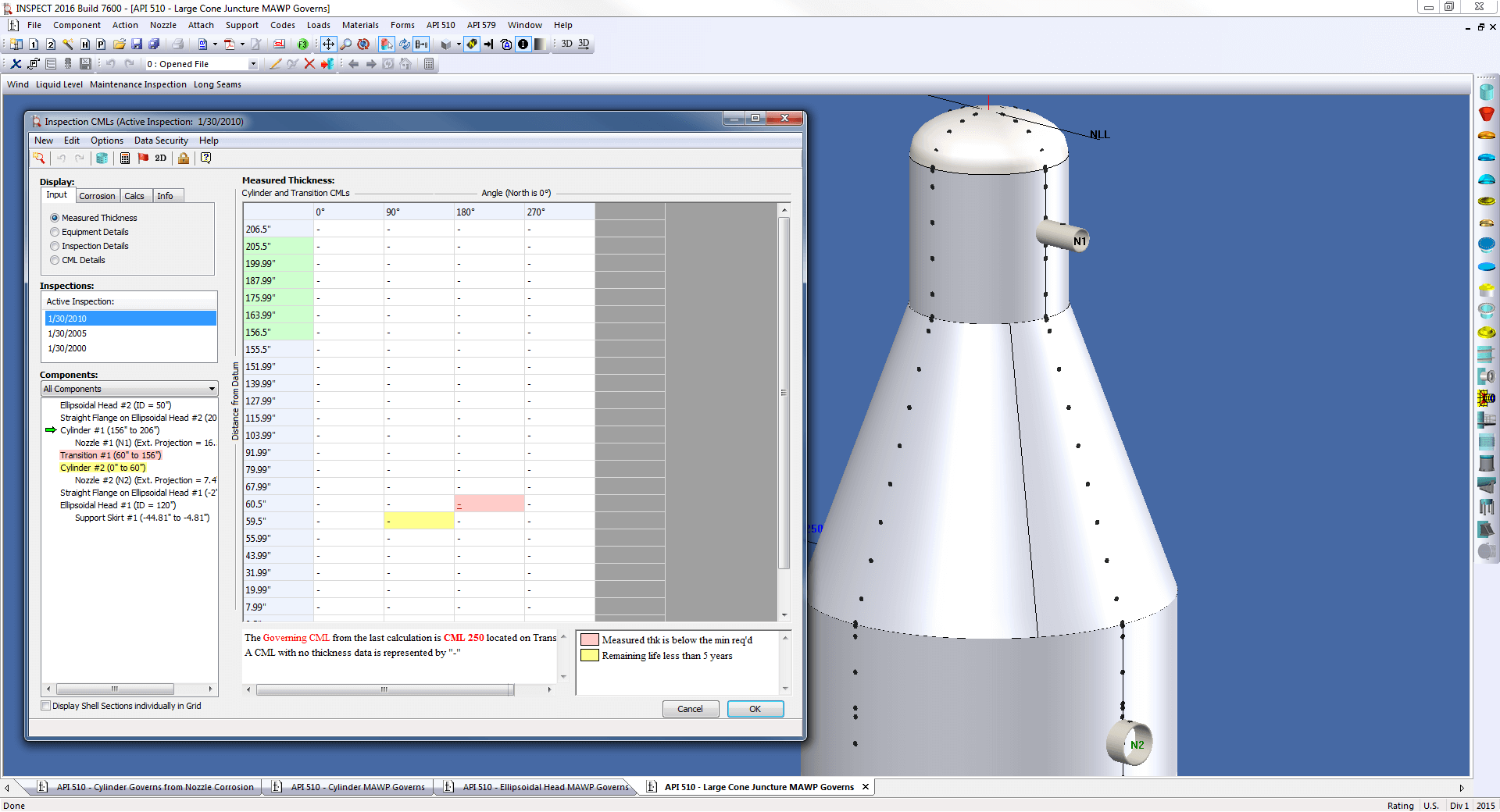Select the Equipment Details radio button
Image resolution: width=1500 pixels, height=812 pixels.
(x=55, y=232)
